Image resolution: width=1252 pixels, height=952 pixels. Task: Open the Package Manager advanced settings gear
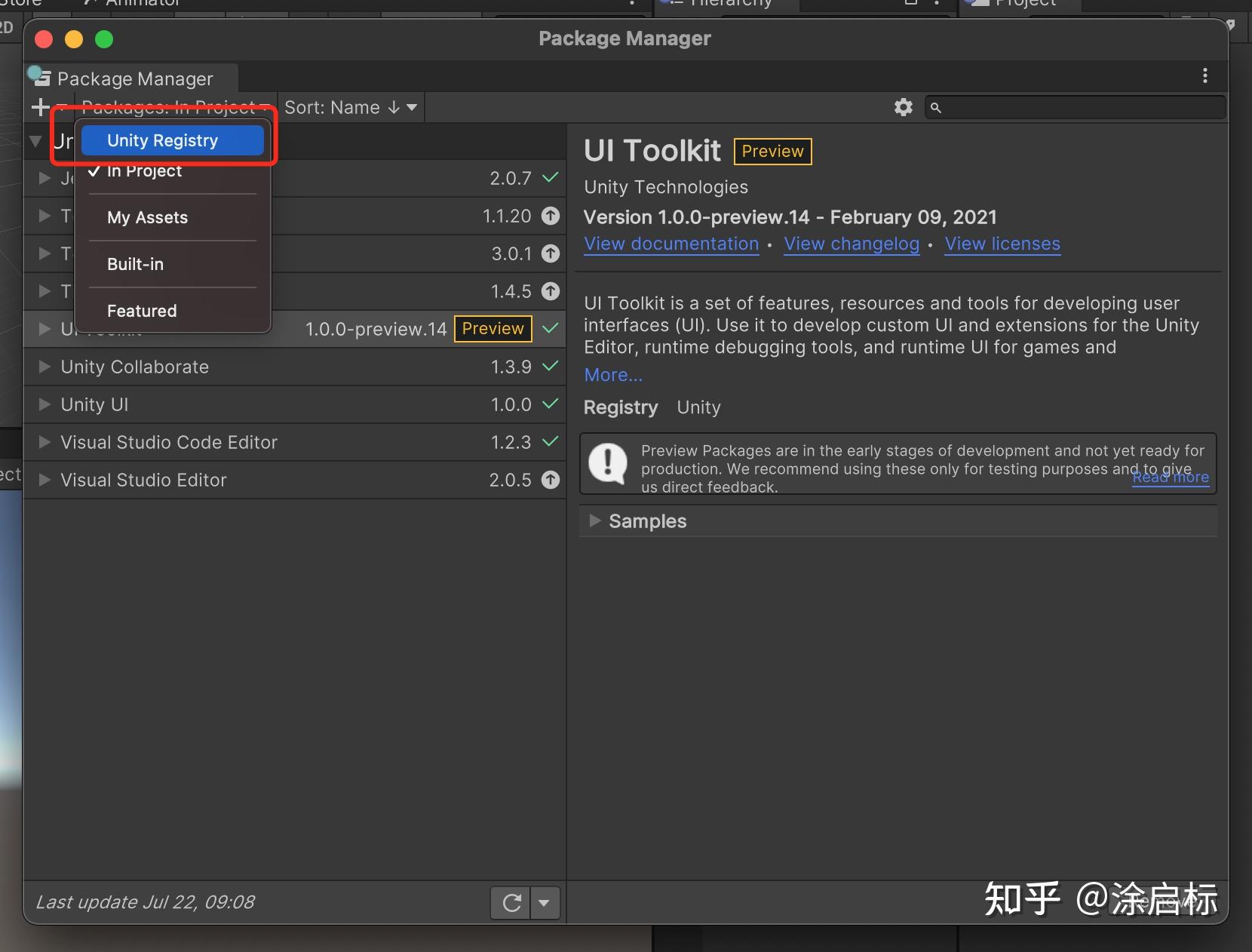point(902,107)
